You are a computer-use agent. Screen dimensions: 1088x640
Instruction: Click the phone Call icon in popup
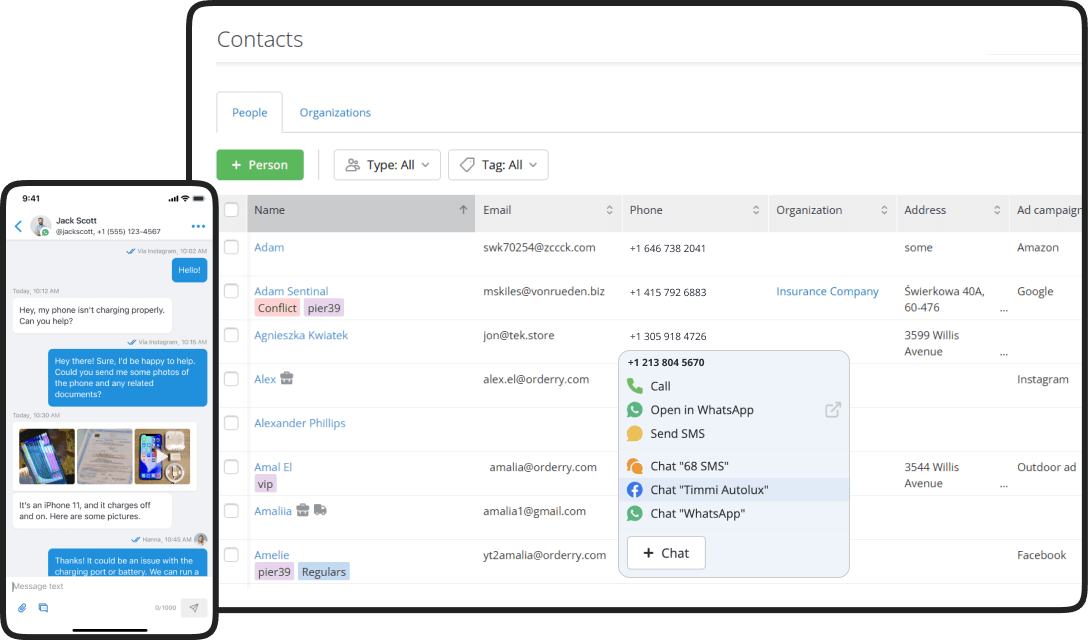(x=634, y=386)
